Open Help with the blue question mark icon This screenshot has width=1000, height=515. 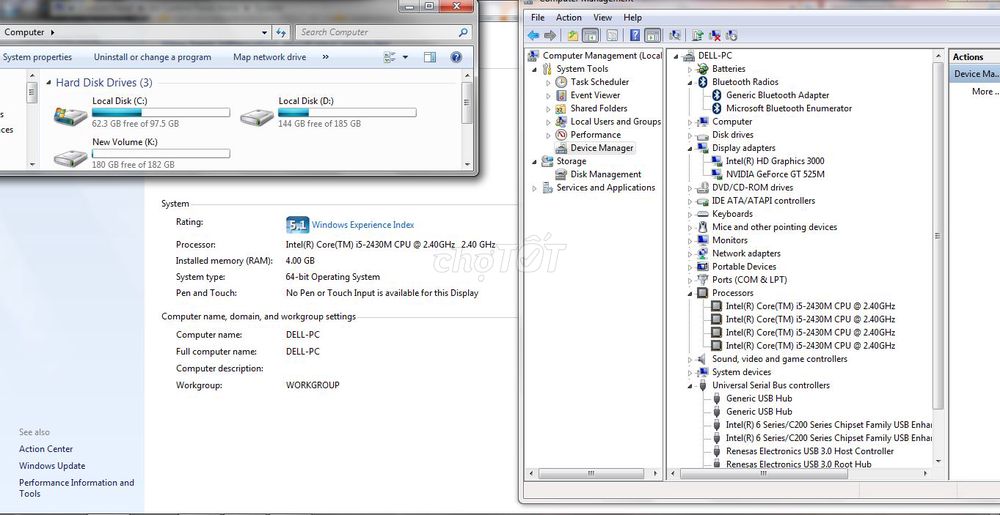coord(635,35)
